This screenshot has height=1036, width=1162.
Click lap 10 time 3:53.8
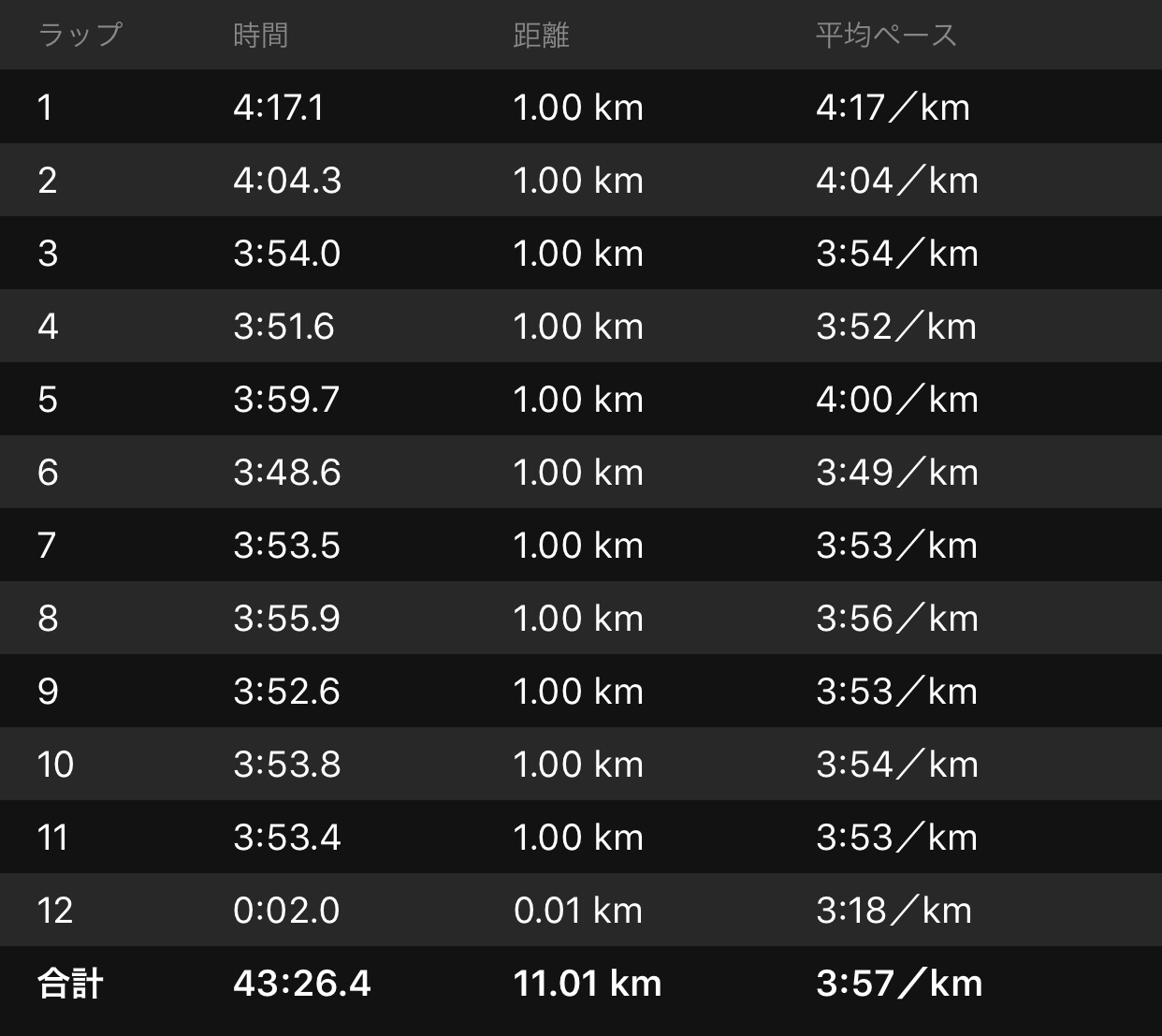(287, 765)
